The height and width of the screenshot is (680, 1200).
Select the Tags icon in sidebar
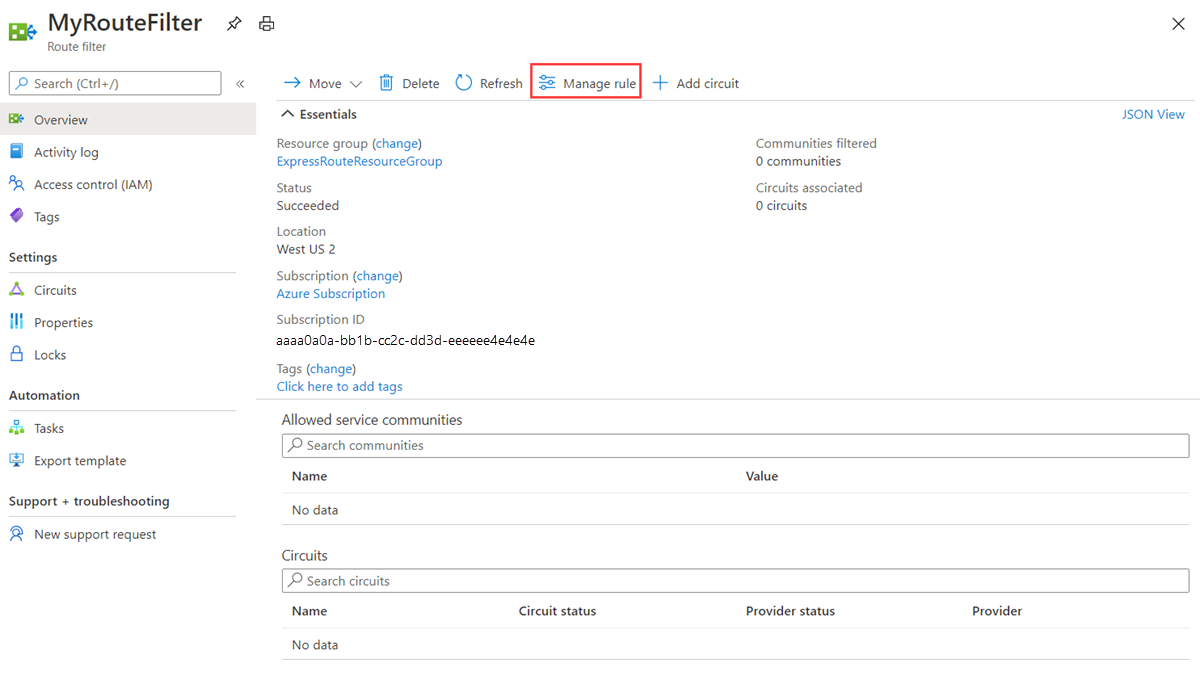click(x=45, y=216)
